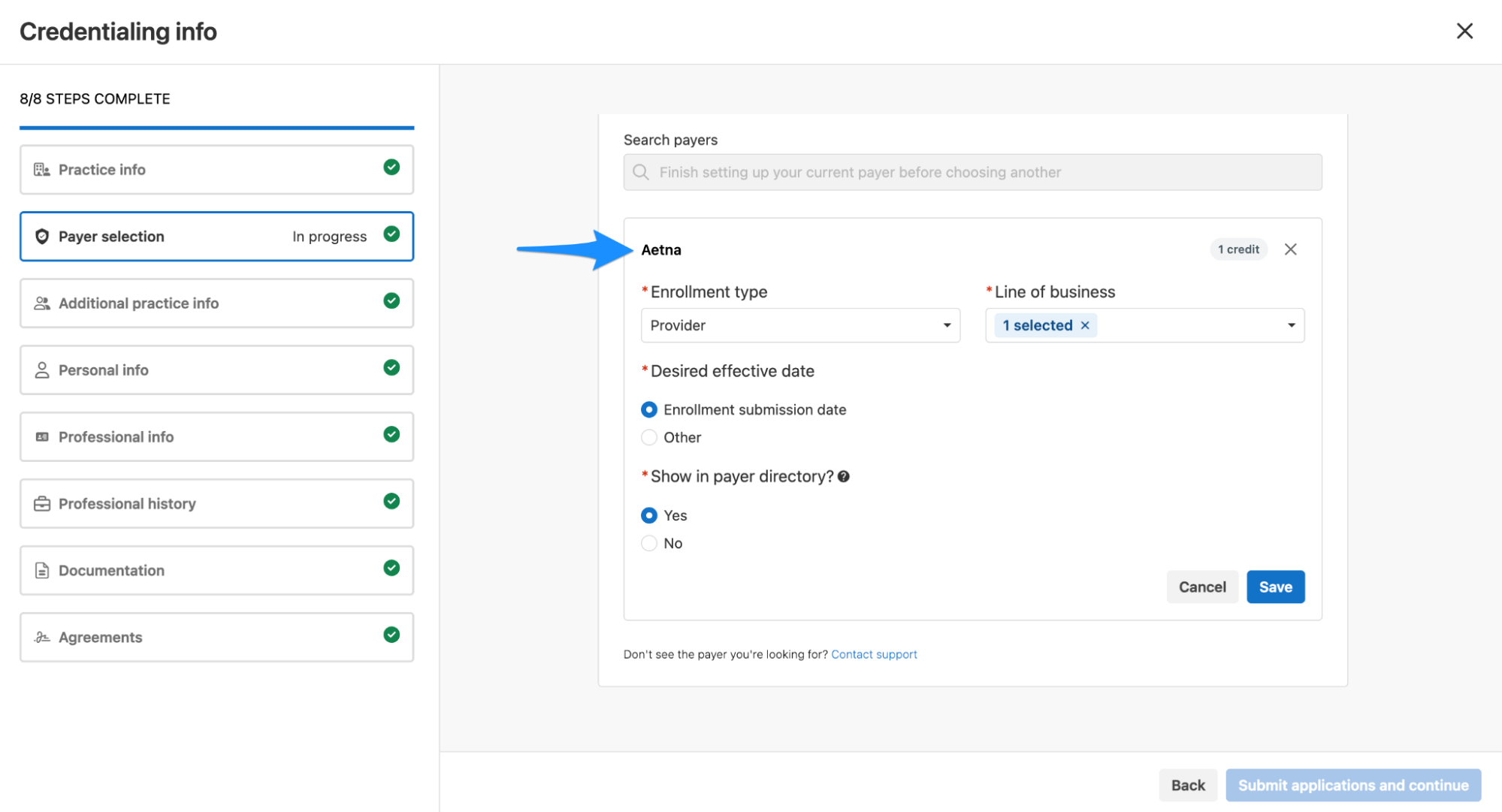Choose Yes for show in payer directory

pyautogui.click(x=649, y=515)
